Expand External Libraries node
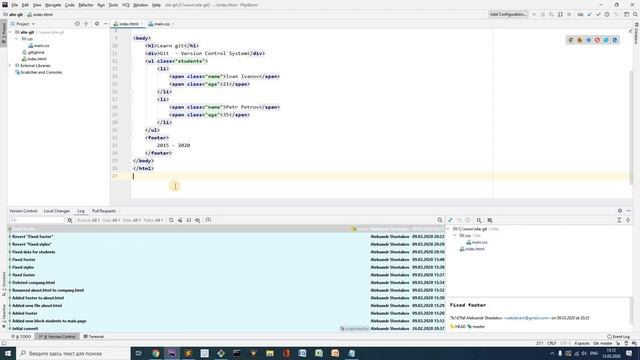This screenshot has height=360, width=640. [10, 65]
